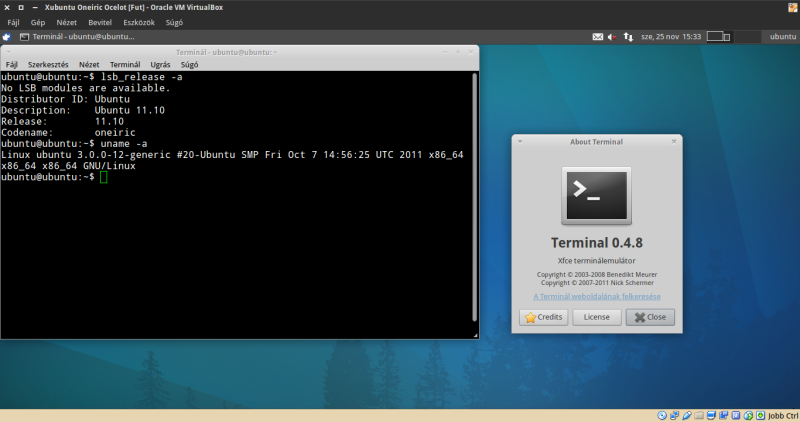800x422 pixels.
Task: Open the Terminal window menu arrow
Action: click(x=9, y=52)
